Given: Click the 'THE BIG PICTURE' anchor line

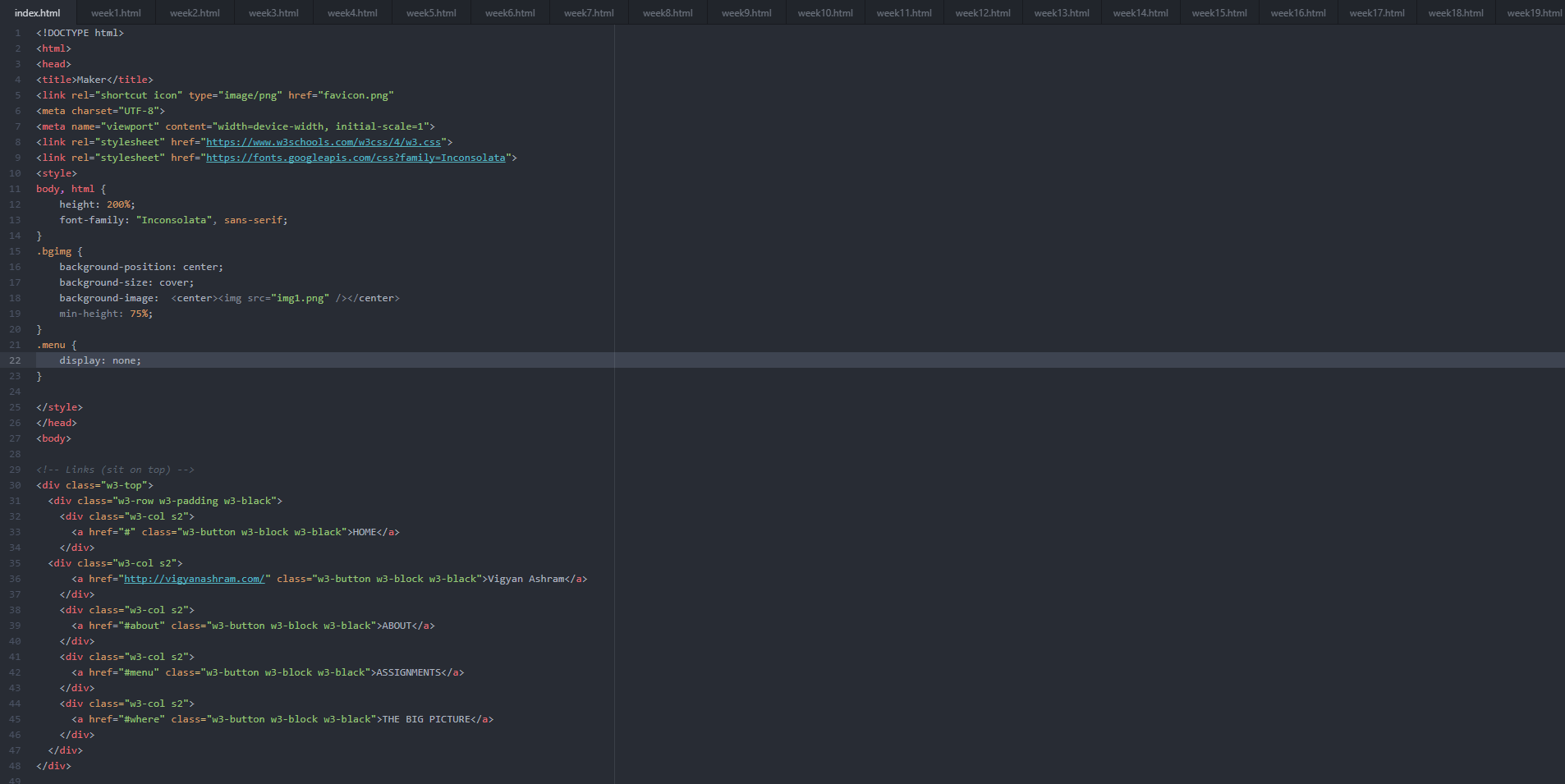Looking at the screenshot, I should tap(282, 719).
